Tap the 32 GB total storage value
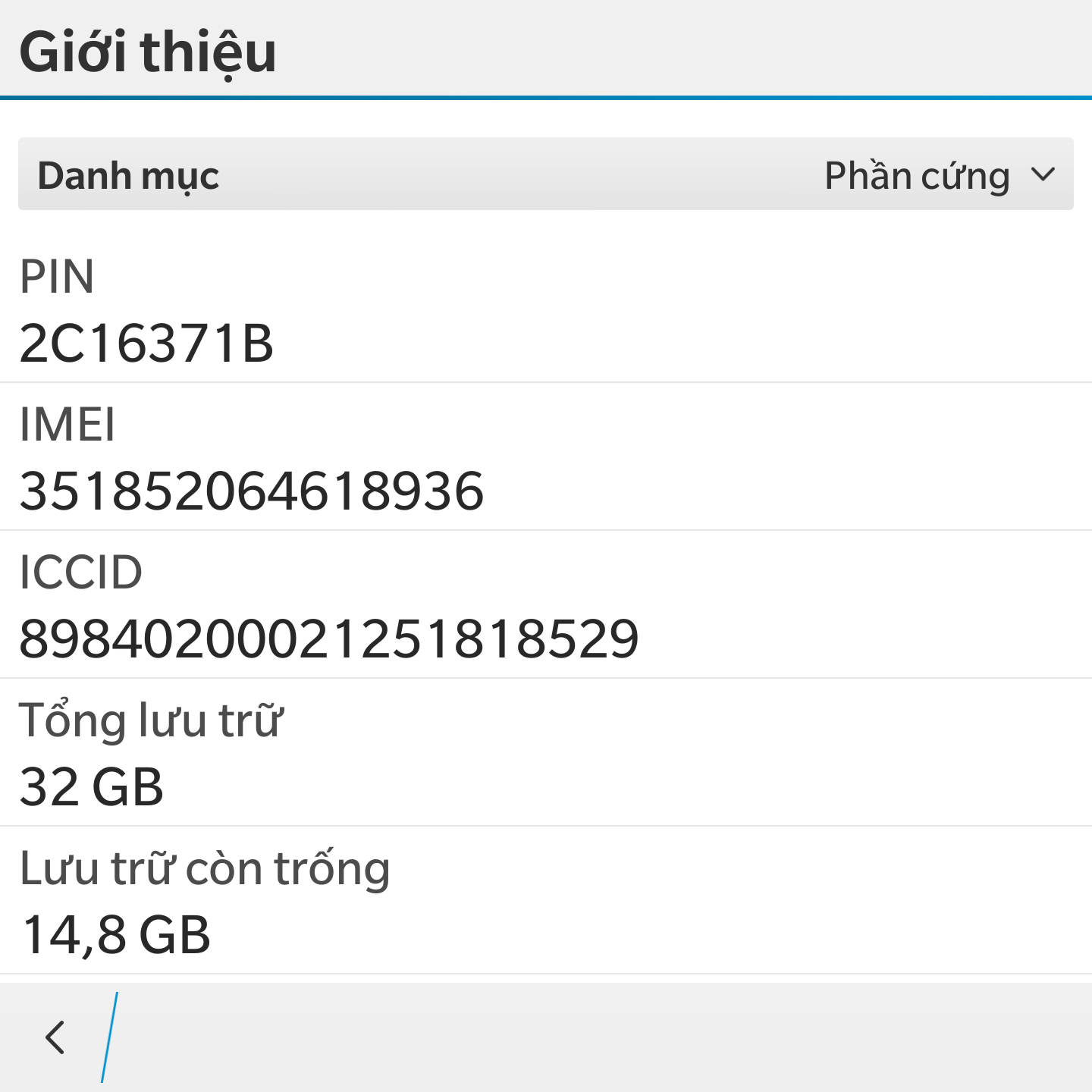This screenshot has width=1092, height=1092. click(x=91, y=786)
